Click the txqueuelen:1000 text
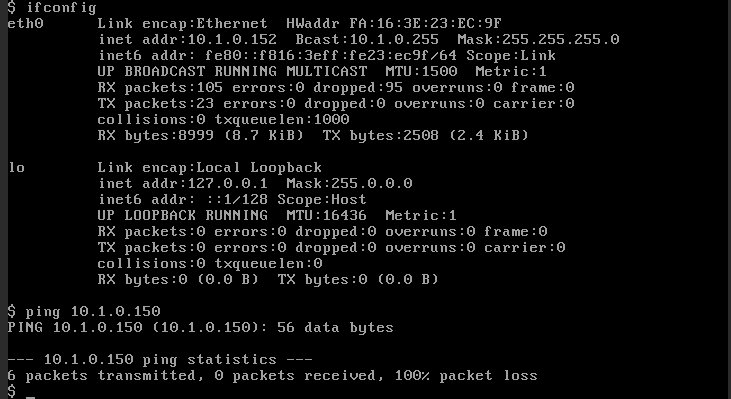This screenshot has height=399, width=731. 282,119
